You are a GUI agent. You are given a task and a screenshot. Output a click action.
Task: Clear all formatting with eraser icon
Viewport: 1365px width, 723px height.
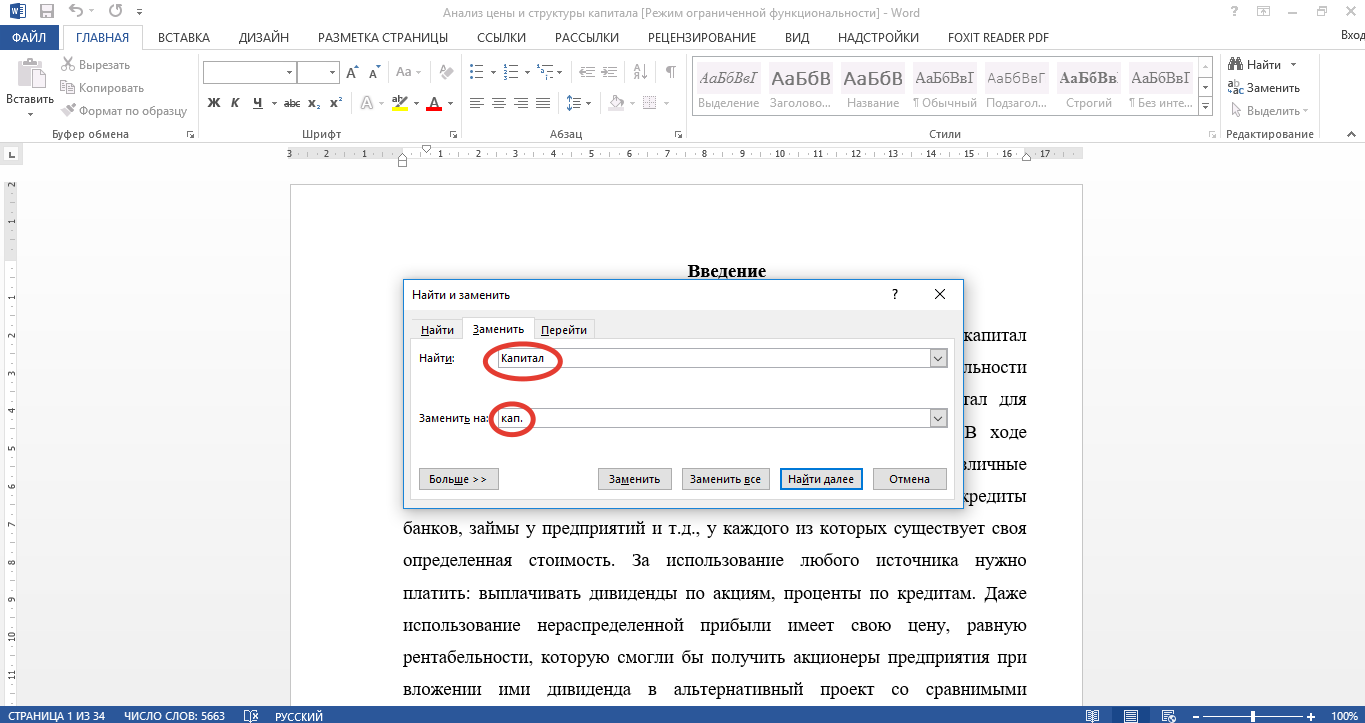coord(445,73)
